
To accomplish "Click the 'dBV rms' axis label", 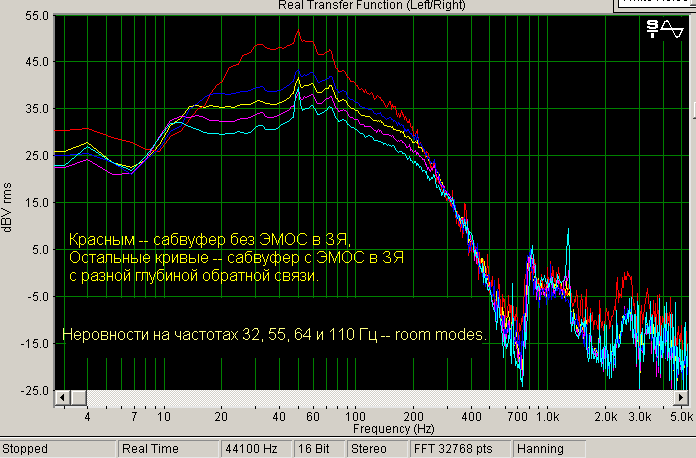I will [x=7, y=207].
